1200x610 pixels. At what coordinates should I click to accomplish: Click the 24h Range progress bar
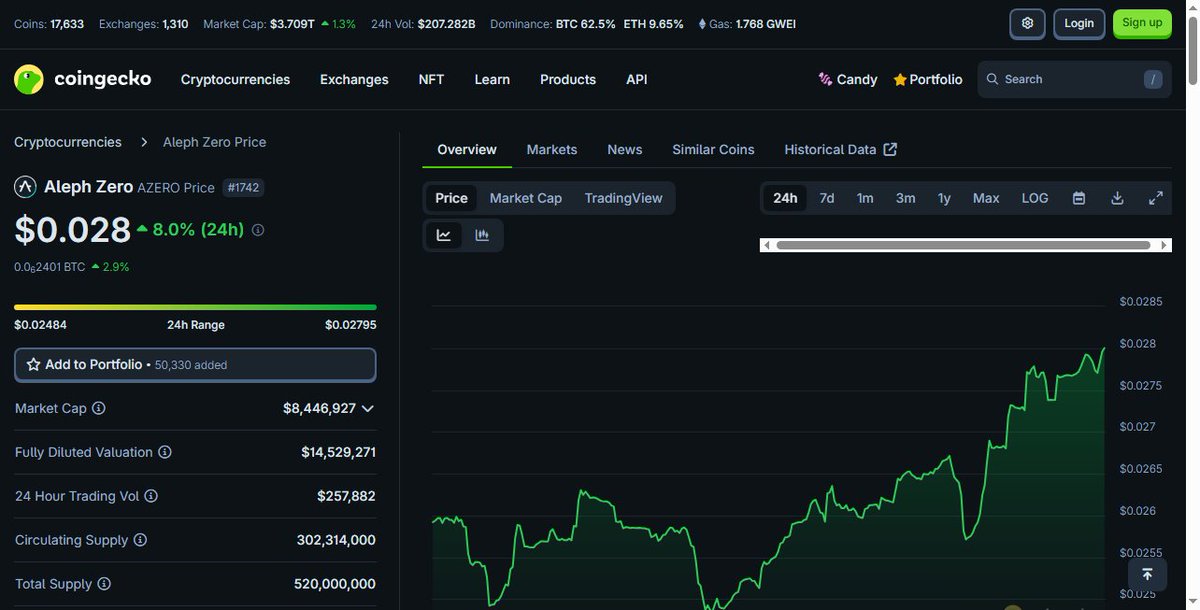[195, 307]
